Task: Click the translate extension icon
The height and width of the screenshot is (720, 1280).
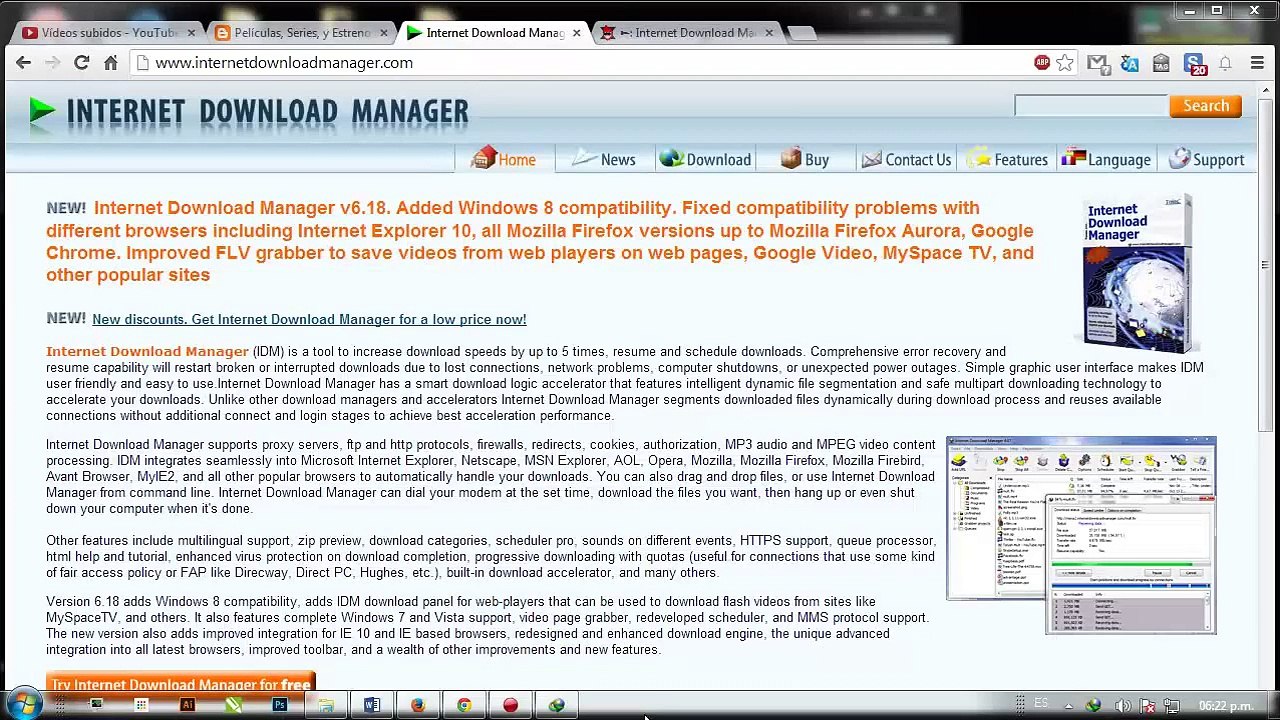Action: (x=1130, y=63)
